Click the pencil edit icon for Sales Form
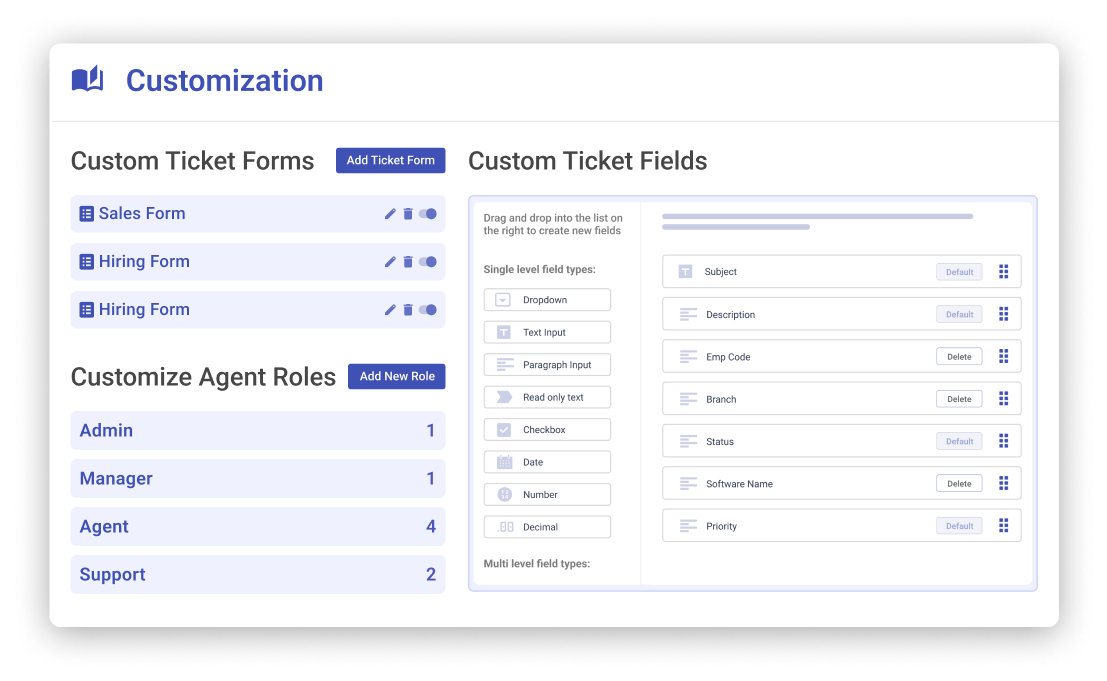The image size is (1107, 681). tap(390, 214)
